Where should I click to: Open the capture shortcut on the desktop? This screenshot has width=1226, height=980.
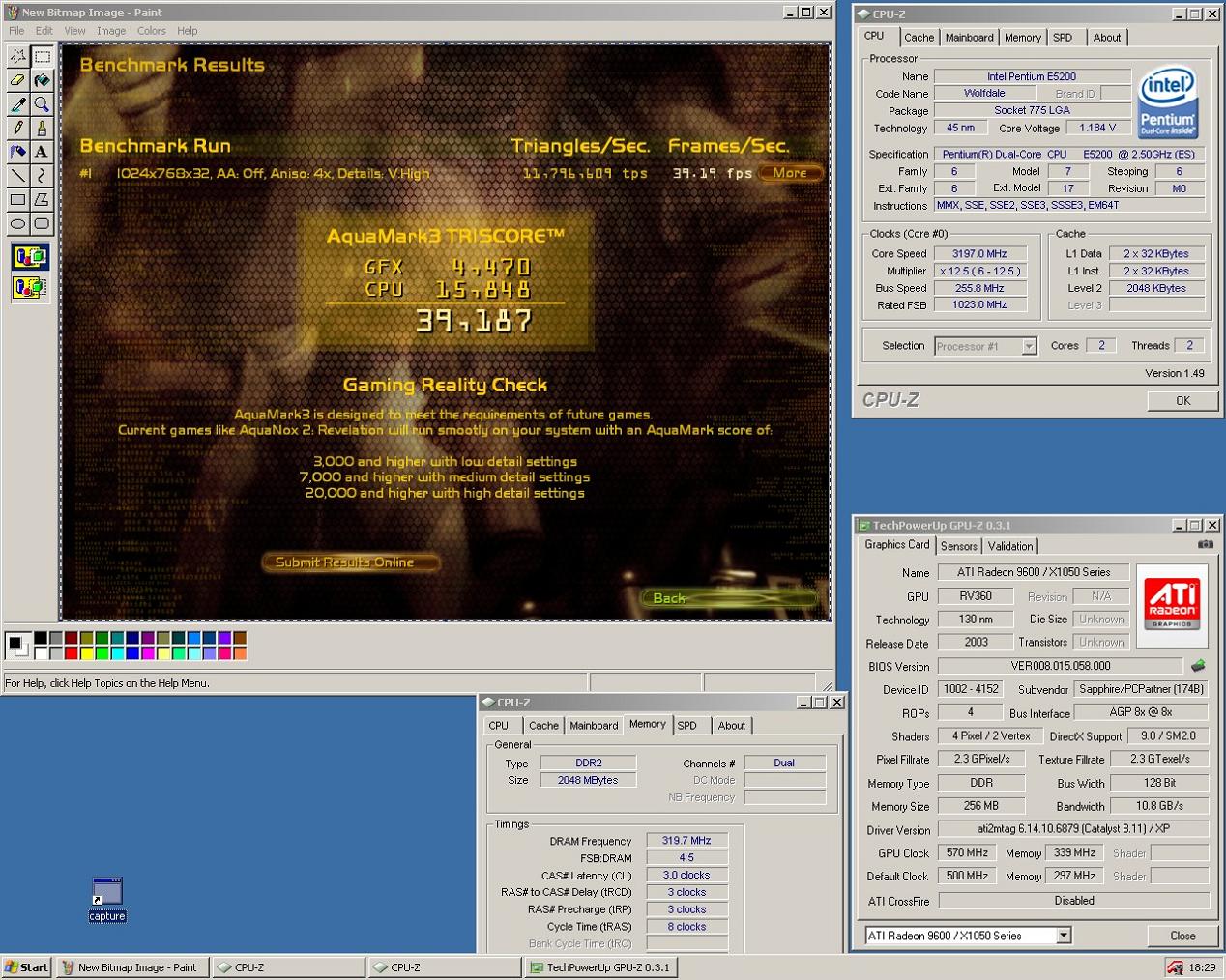coord(107,900)
